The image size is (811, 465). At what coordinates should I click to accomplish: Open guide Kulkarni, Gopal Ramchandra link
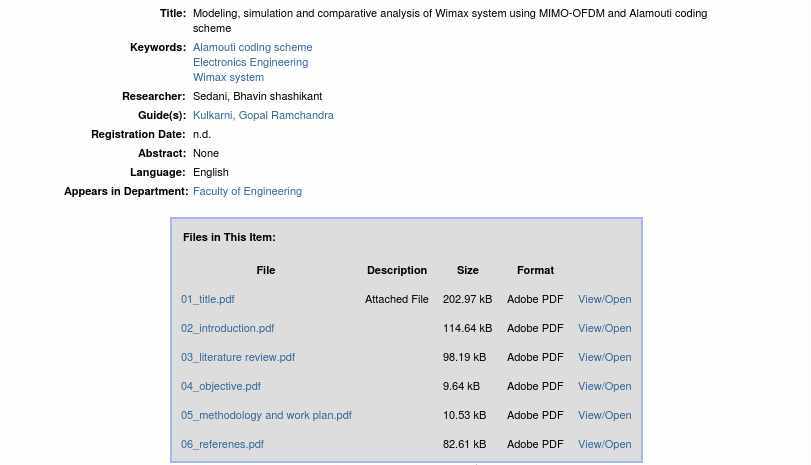pyautogui.click(x=263, y=115)
